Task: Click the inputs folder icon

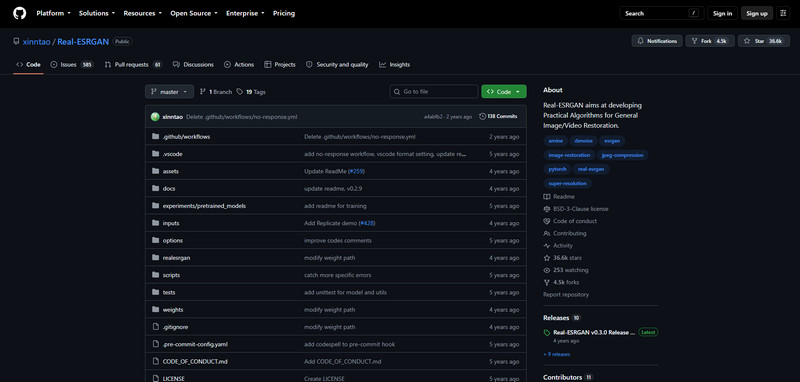Action: (x=156, y=223)
